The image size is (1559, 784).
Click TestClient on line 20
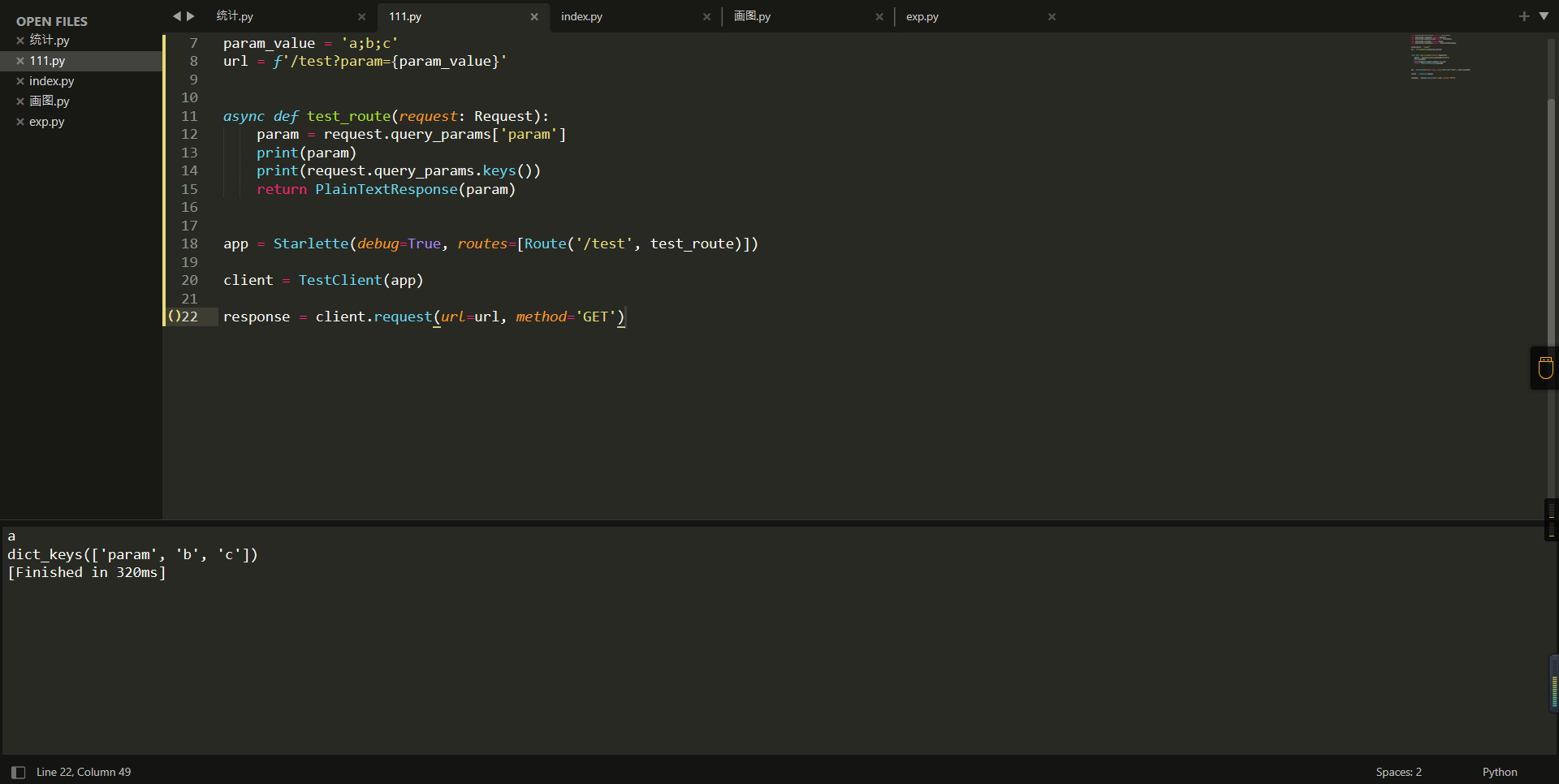pos(340,280)
